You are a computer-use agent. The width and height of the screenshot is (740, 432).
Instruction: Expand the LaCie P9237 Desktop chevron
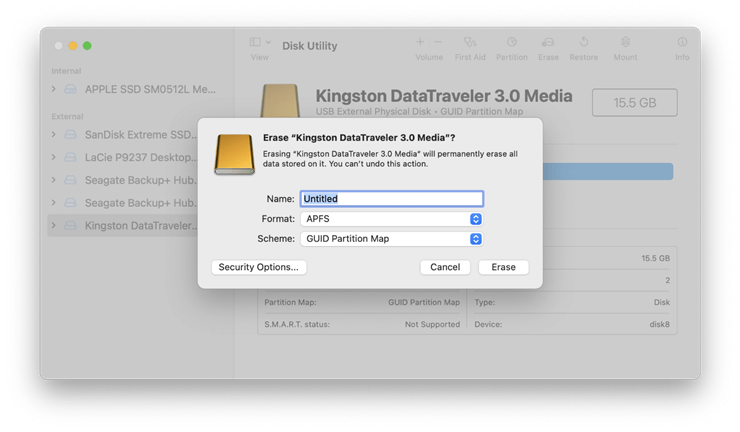point(54,157)
